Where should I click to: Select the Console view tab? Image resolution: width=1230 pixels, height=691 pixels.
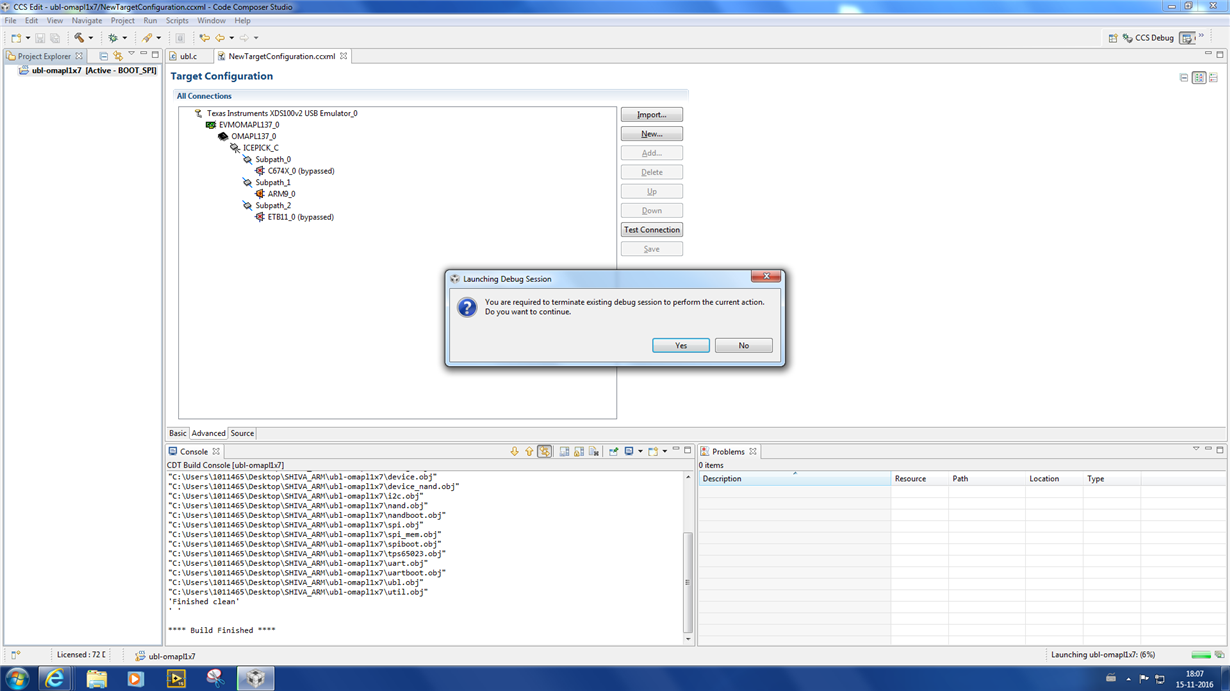point(192,452)
